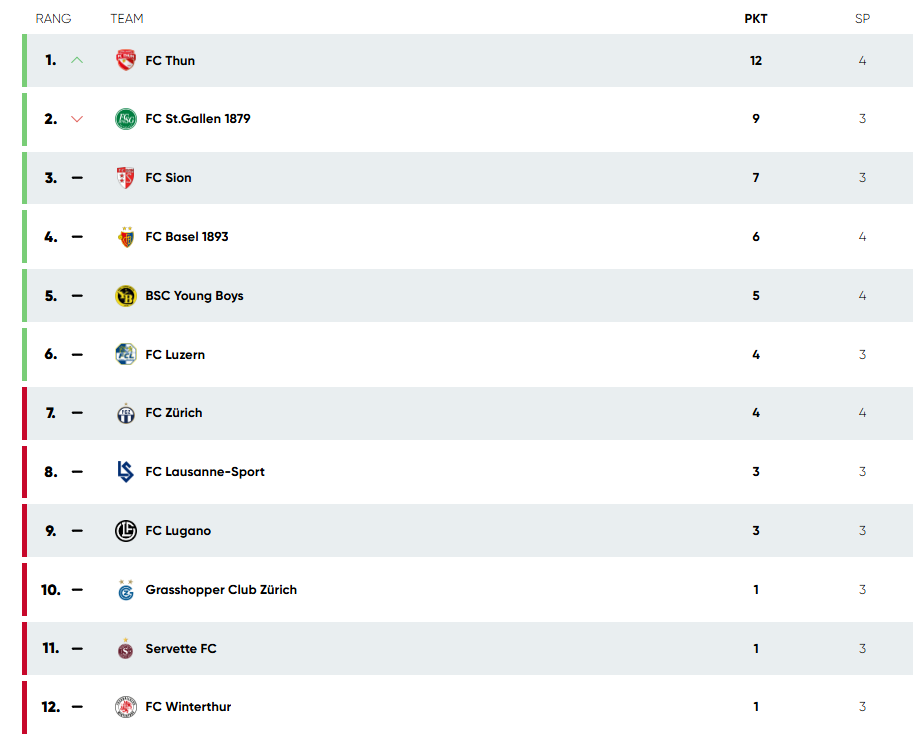The width and height of the screenshot is (913, 743).
Task: Open the FC Winterthur team name link
Action: 188,707
